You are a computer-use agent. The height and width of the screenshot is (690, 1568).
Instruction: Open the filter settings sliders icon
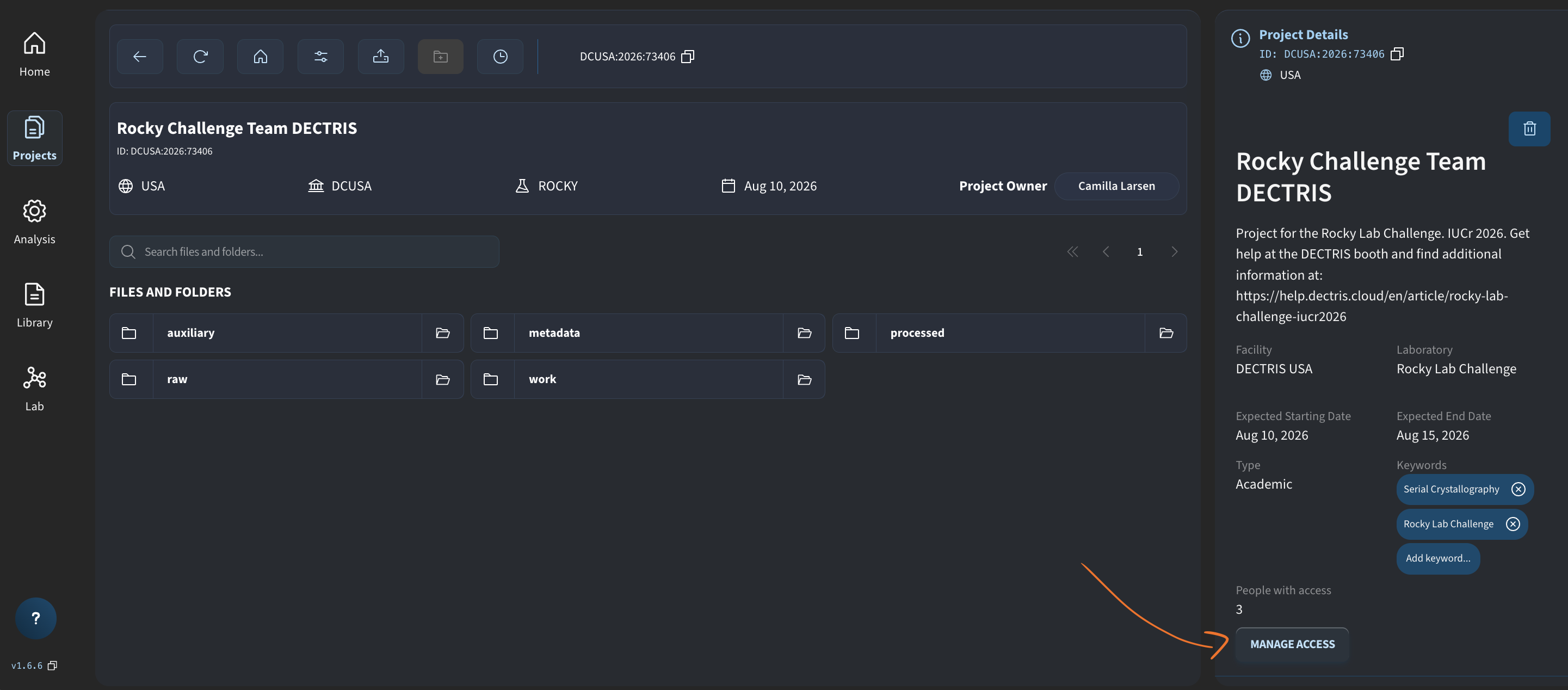coord(321,56)
